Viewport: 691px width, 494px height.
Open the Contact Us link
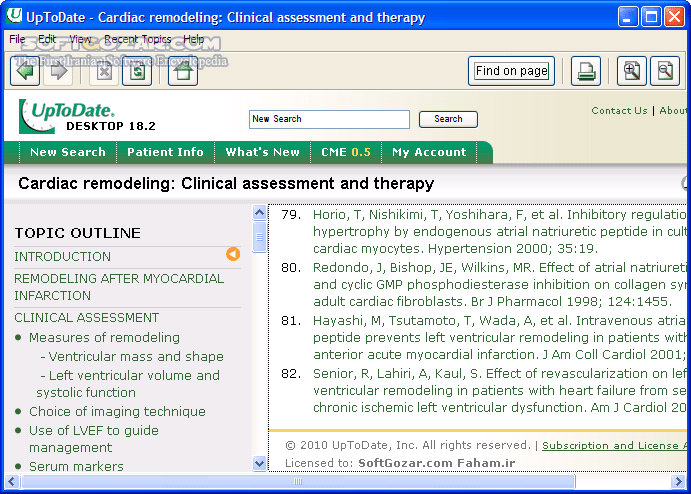click(x=619, y=111)
